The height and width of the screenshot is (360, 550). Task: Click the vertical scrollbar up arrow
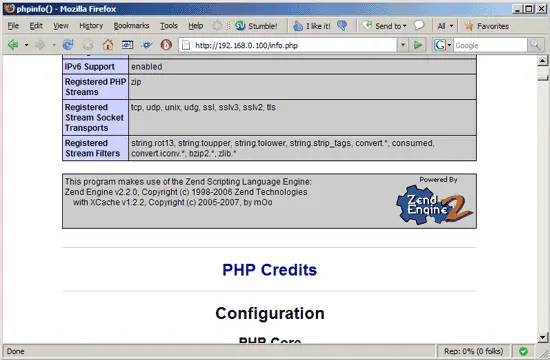[543, 61]
